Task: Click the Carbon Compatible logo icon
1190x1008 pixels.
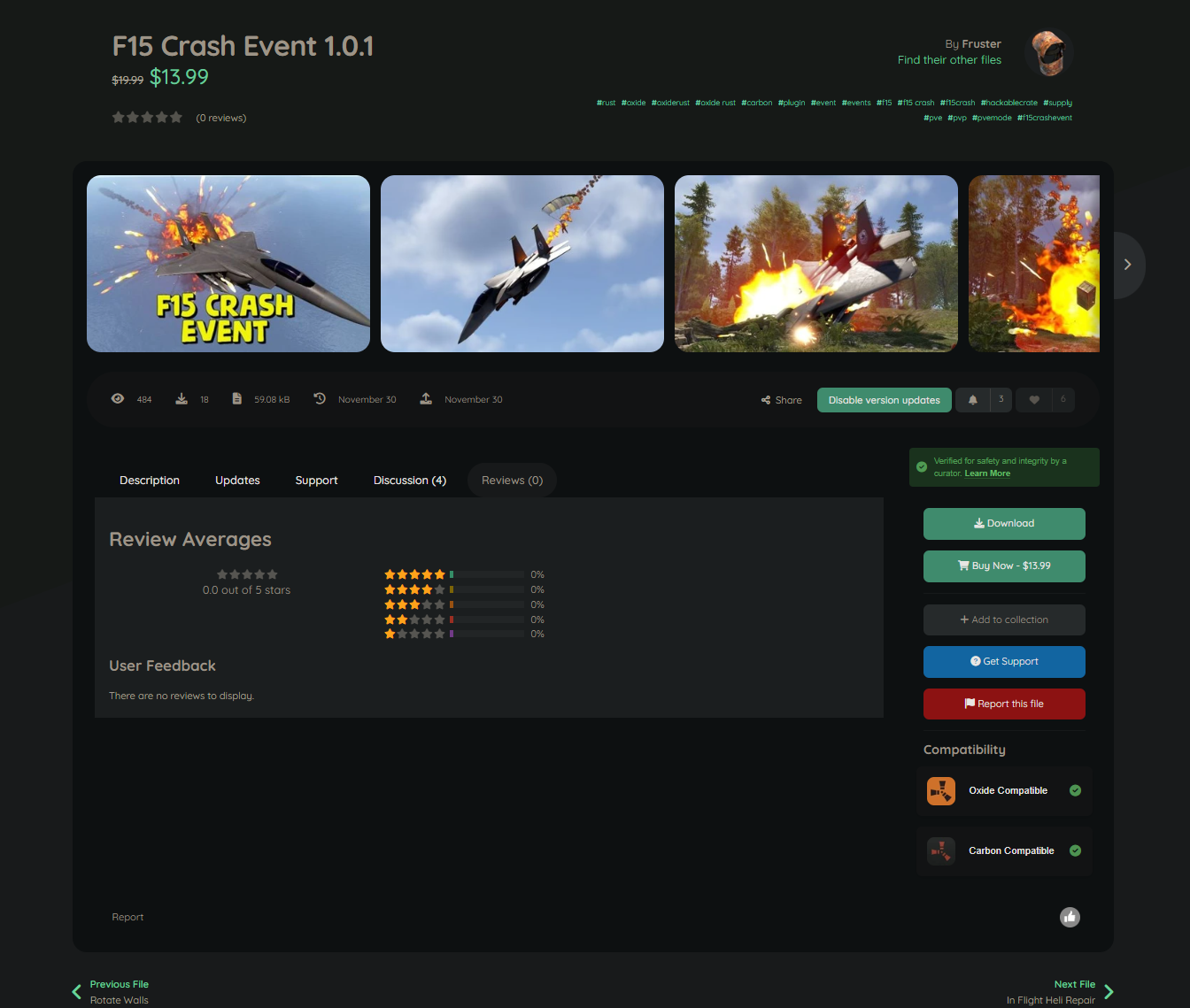Action: point(940,850)
